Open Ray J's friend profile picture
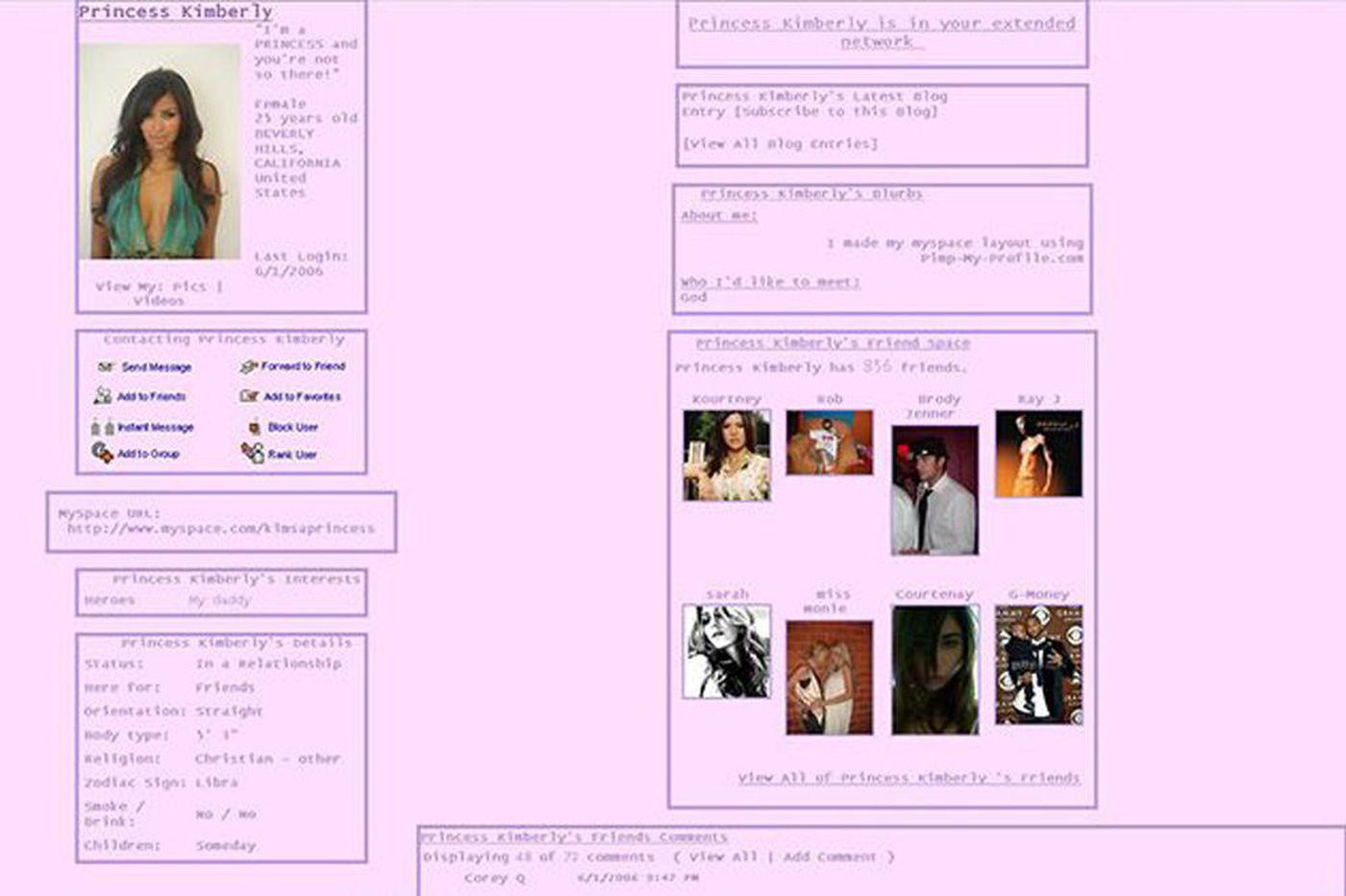1346x896 pixels. pyautogui.click(x=1037, y=454)
